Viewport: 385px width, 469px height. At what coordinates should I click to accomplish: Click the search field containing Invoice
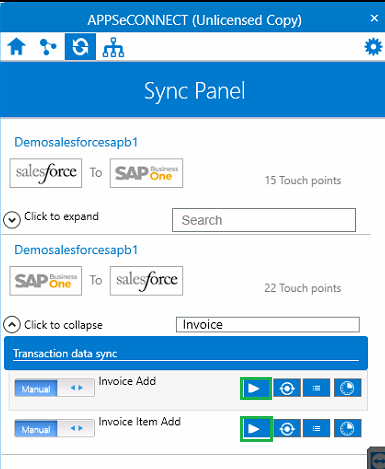pos(268,325)
